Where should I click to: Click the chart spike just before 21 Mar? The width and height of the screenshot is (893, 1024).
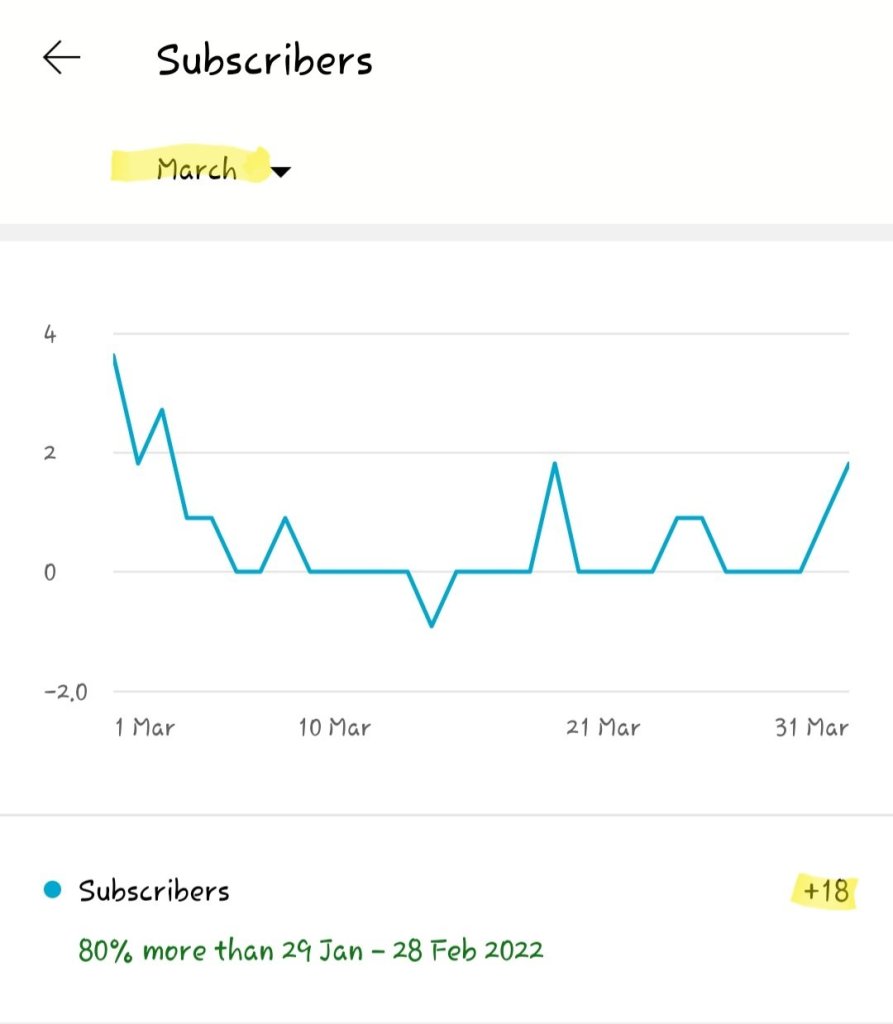[x=554, y=463]
